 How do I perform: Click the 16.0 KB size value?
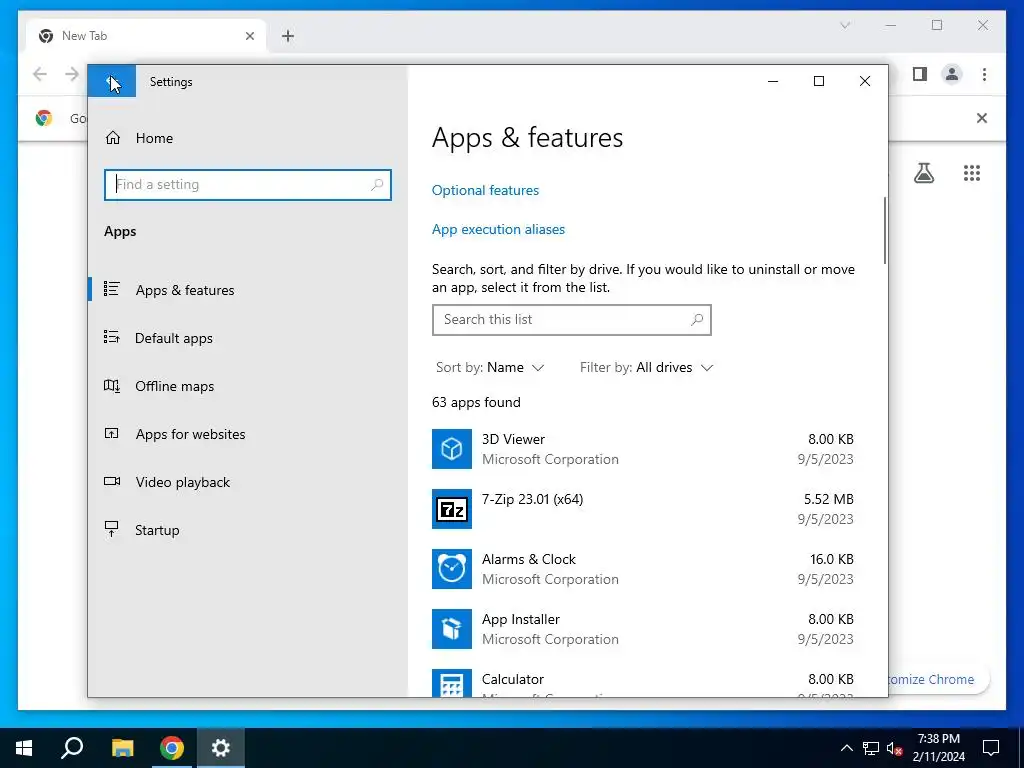coord(831,560)
